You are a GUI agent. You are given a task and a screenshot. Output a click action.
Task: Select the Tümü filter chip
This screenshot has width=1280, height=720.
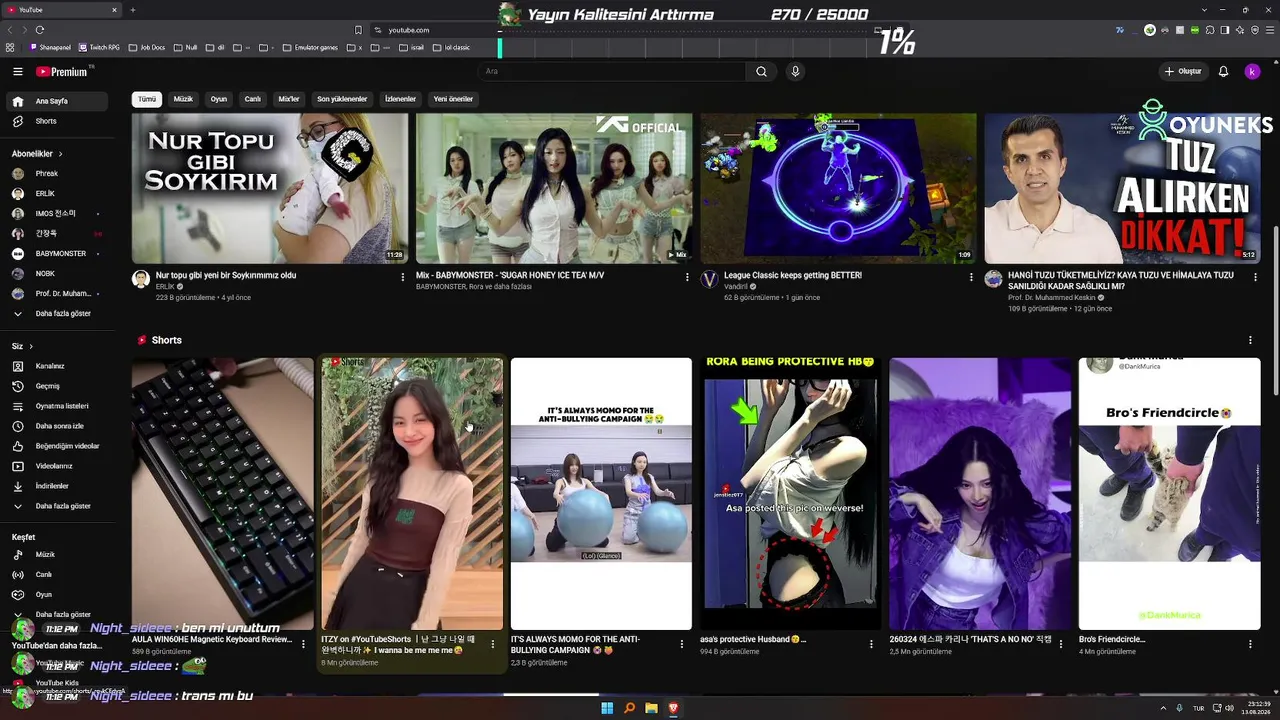(x=147, y=99)
